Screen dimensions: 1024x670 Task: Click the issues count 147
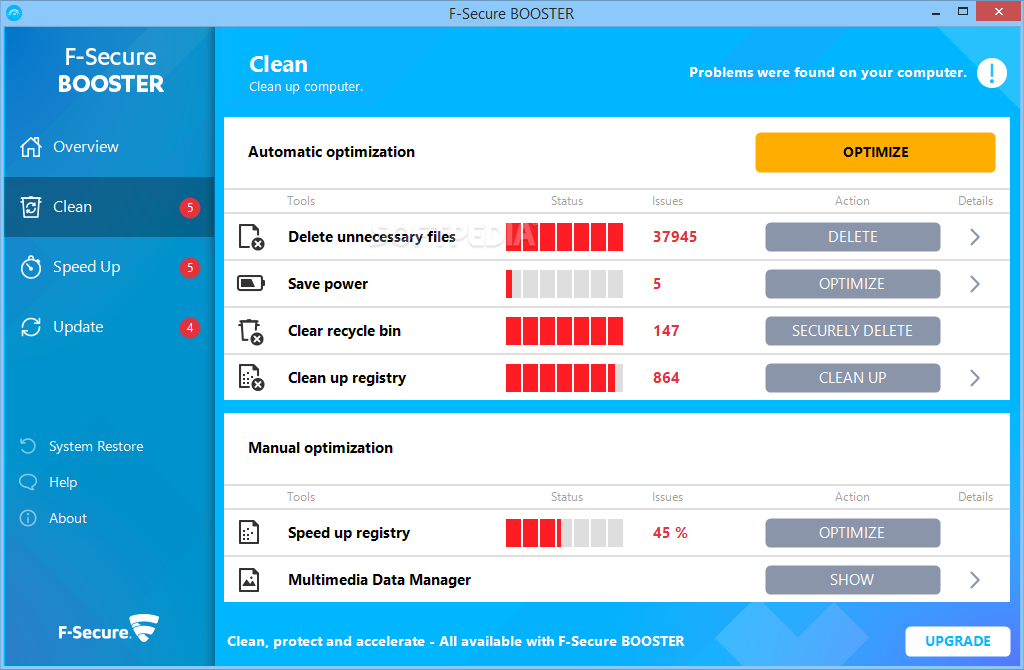pyautogui.click(x=666, y=331)
